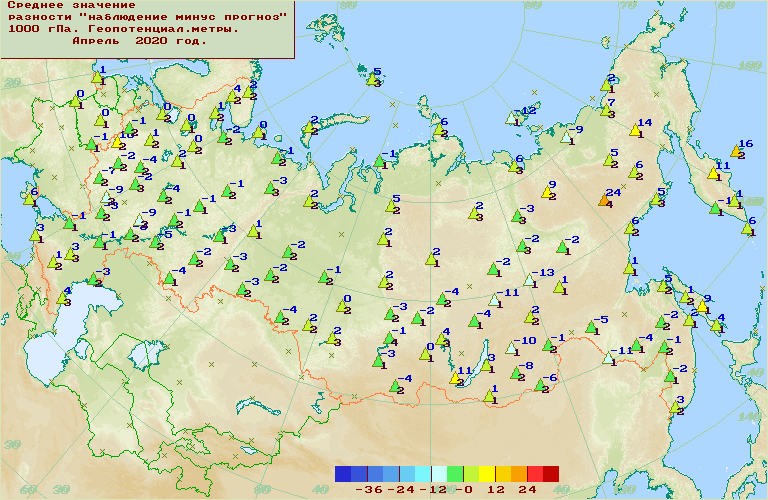Image resolution: width=768 pixels, height=500 pixels.
Task: Click the pale station triangle labeled -10
Action: pyautogui.click(x=512, y=348)
